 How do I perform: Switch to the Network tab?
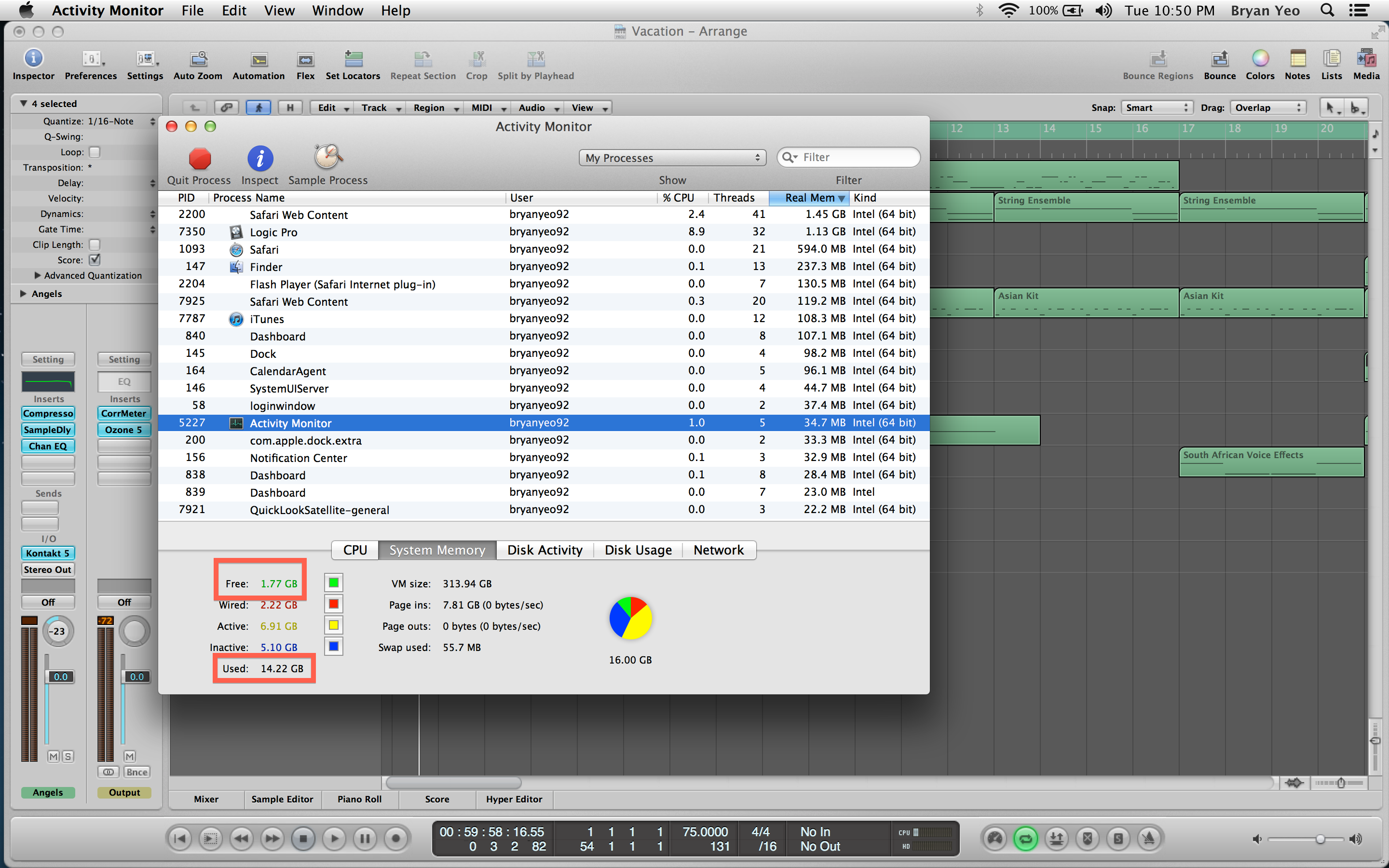tap(719, 550)
